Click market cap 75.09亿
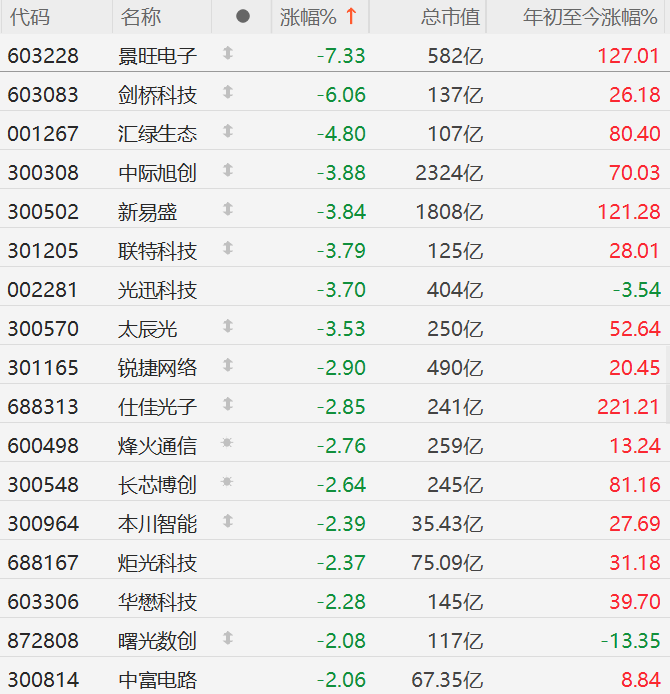 click(447, 563)
